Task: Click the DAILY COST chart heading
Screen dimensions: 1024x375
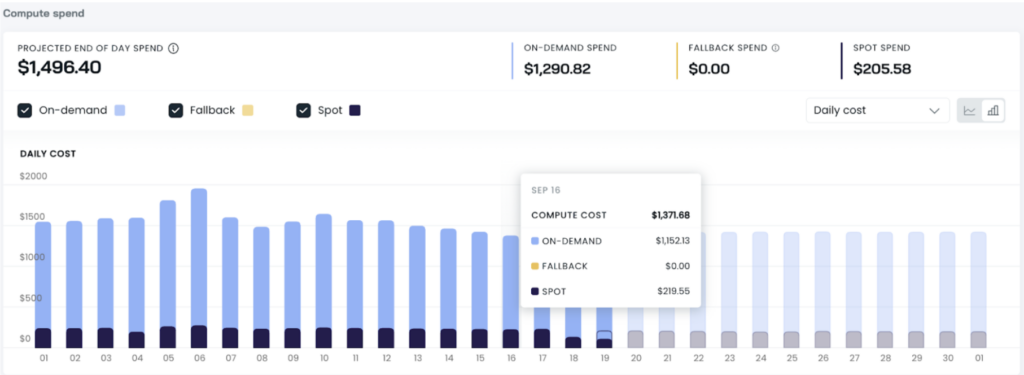Action: (48, 154)
